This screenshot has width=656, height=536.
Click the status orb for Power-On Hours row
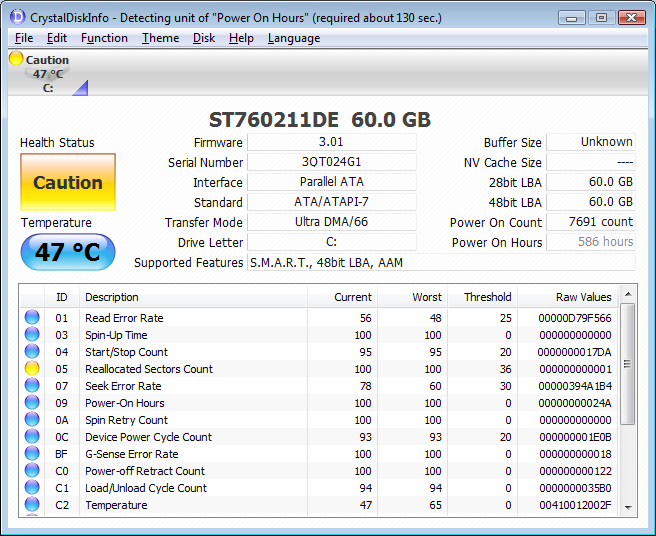click(32, 403)
